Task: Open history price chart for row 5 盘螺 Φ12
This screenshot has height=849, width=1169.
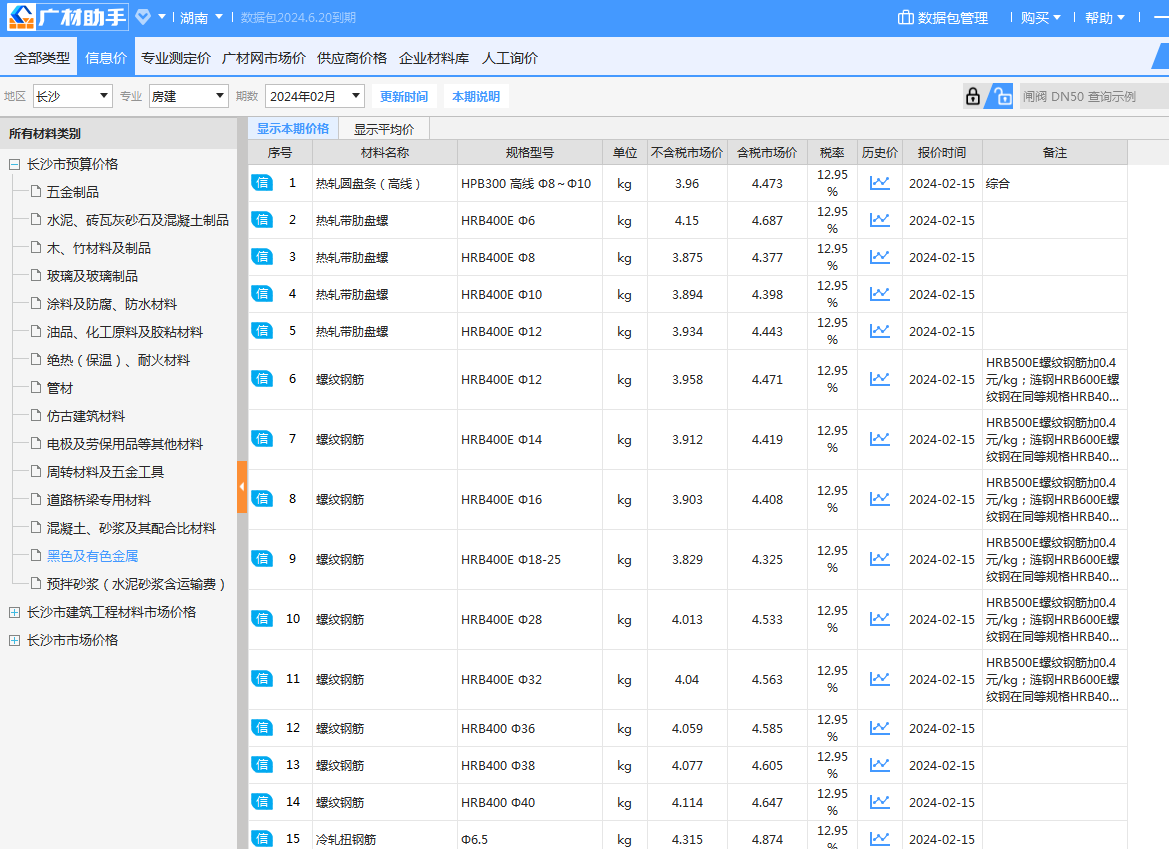Action: pyautogui.click(x=880, y=331)
